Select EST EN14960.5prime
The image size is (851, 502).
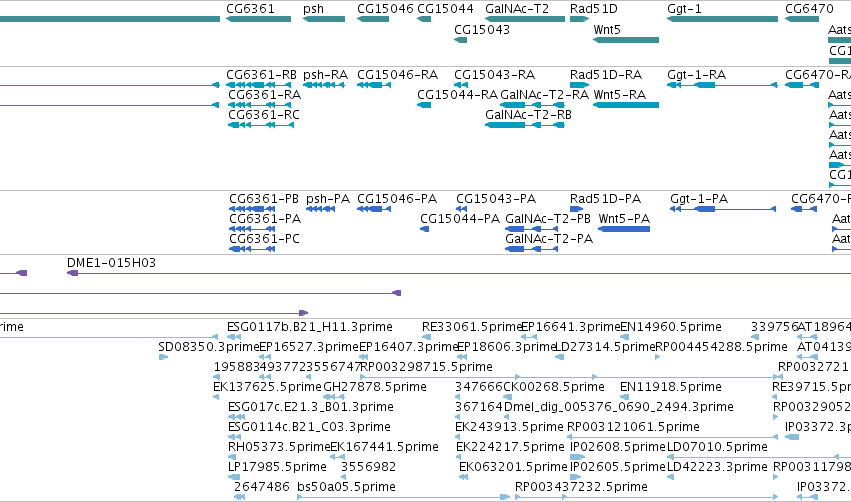tap(671, 327)
